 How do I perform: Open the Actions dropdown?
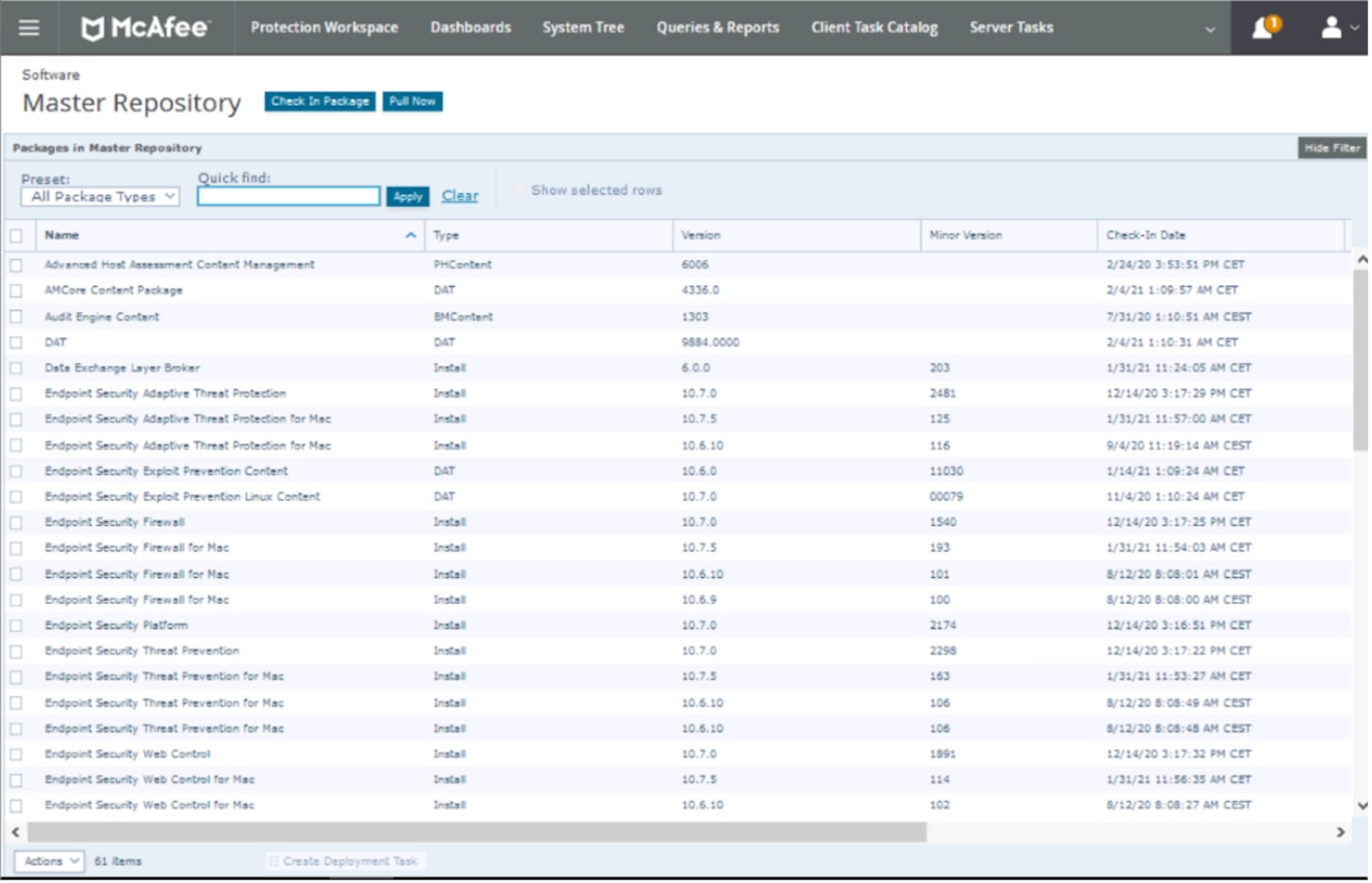click(x=49, y=861)
